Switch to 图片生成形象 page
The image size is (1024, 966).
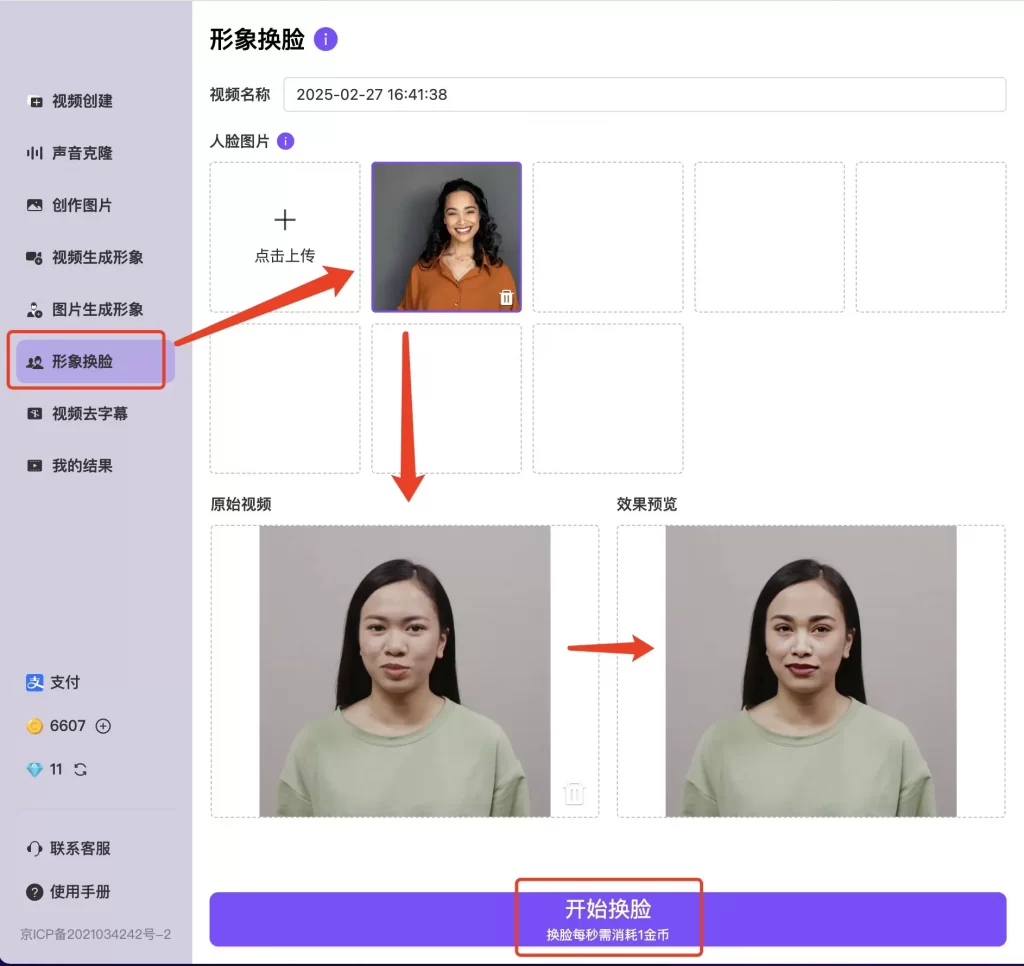click(84, 310)
